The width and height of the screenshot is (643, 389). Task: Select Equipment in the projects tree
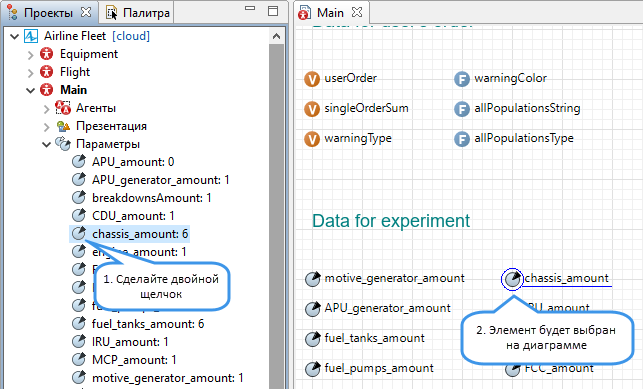(89, 54)
